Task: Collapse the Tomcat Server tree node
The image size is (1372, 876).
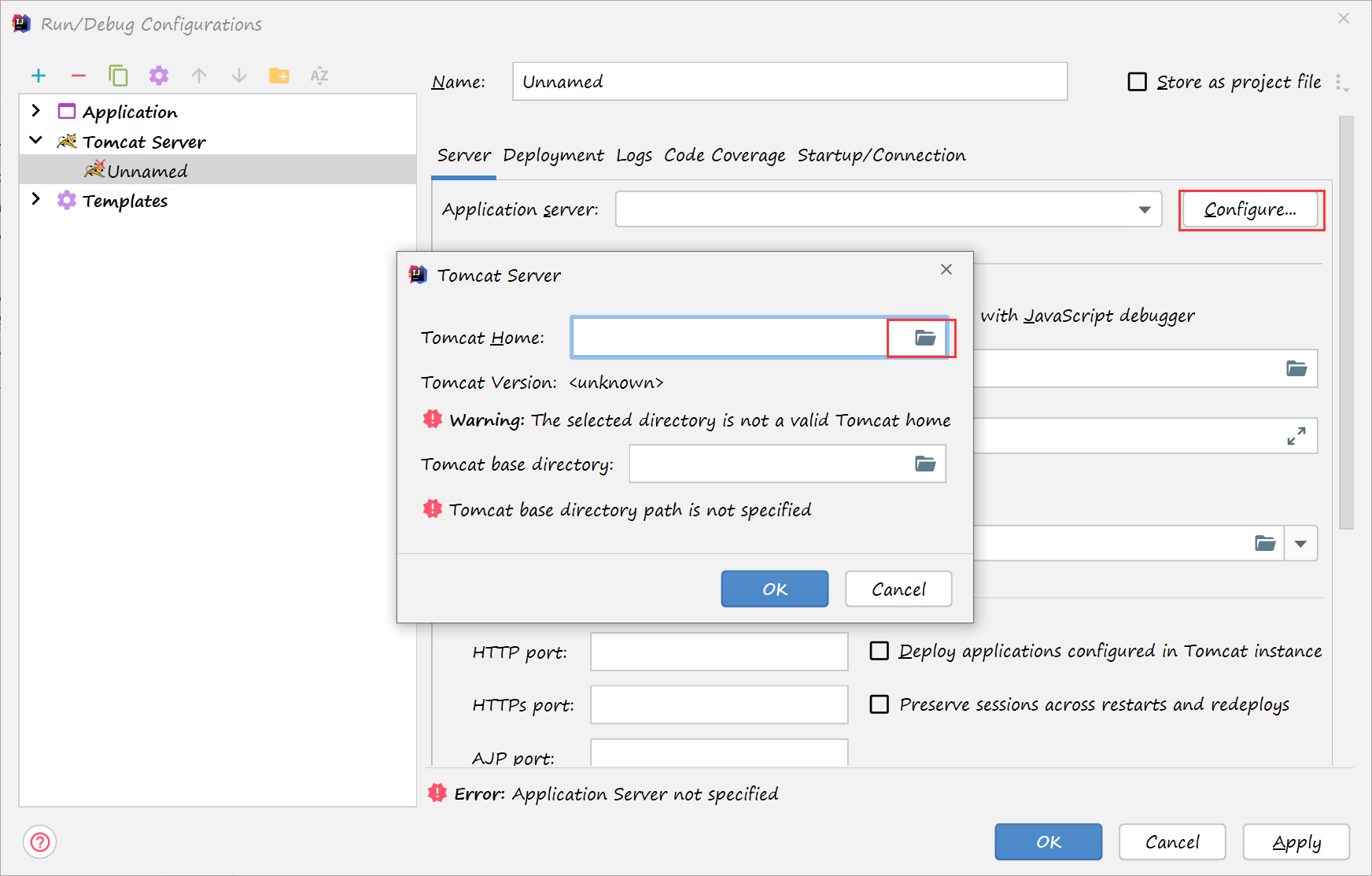Action: pyautogui.click(x=35, y=141)
